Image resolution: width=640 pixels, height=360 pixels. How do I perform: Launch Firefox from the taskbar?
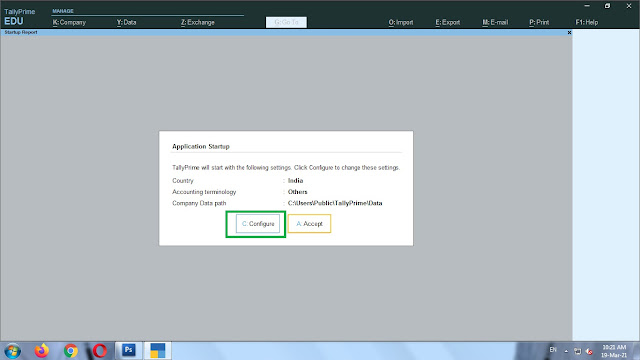(41, 351)
